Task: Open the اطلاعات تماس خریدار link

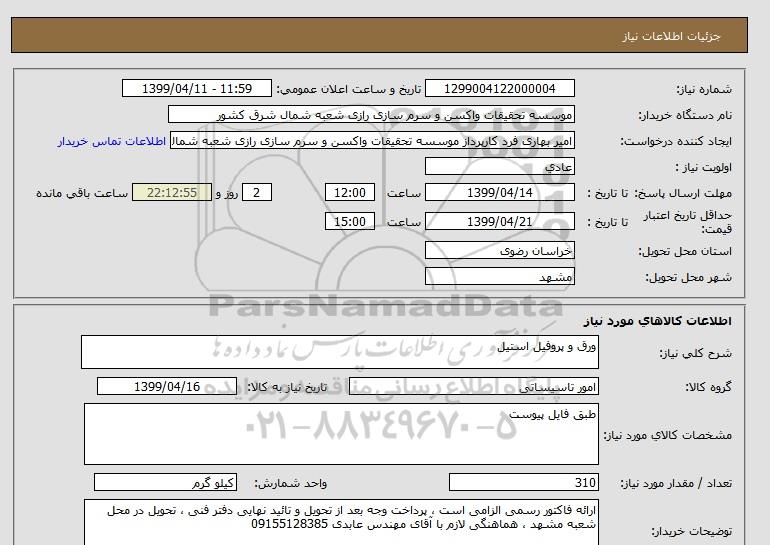Action: point(111,141)
